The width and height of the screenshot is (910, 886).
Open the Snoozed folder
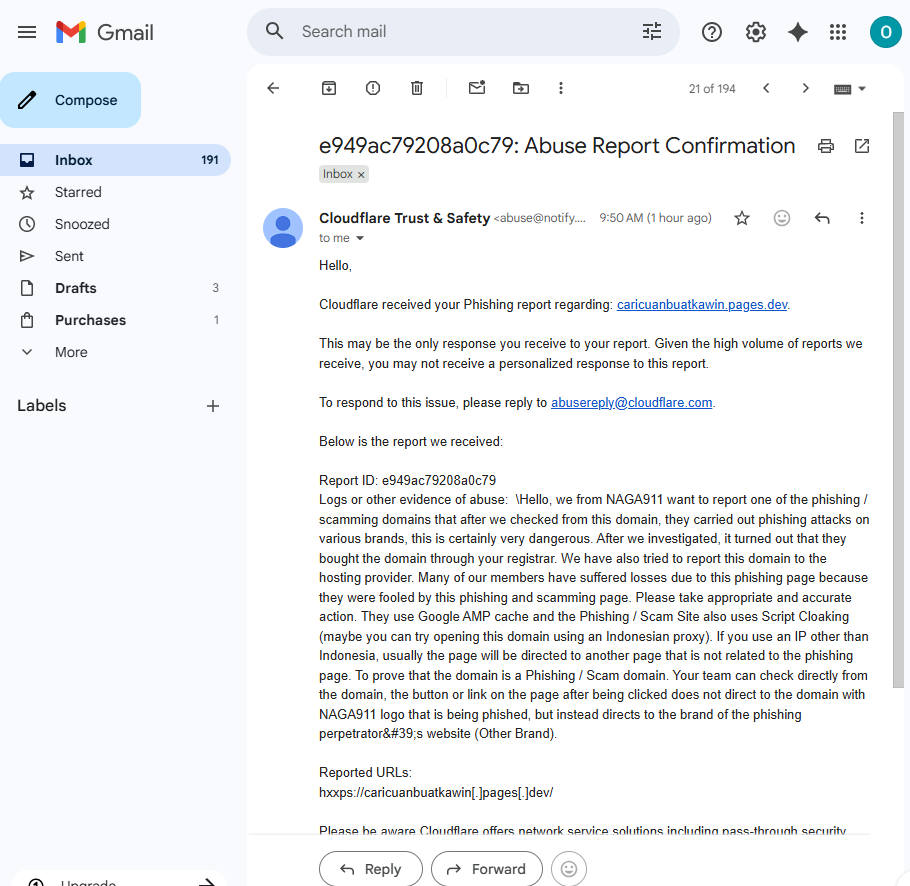click(115, 224)
